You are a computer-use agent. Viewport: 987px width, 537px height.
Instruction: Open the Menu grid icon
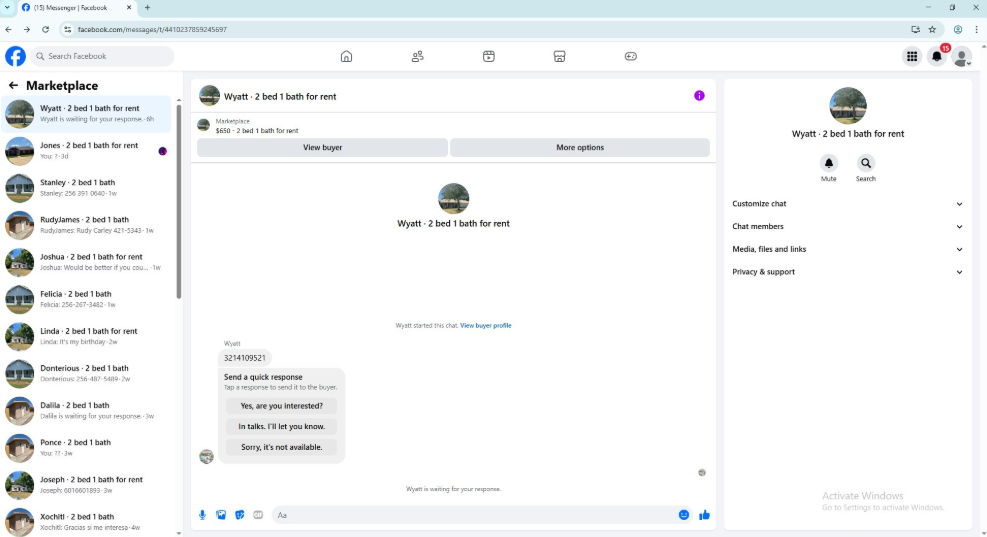pyautogui.click(x=911, y=57)
